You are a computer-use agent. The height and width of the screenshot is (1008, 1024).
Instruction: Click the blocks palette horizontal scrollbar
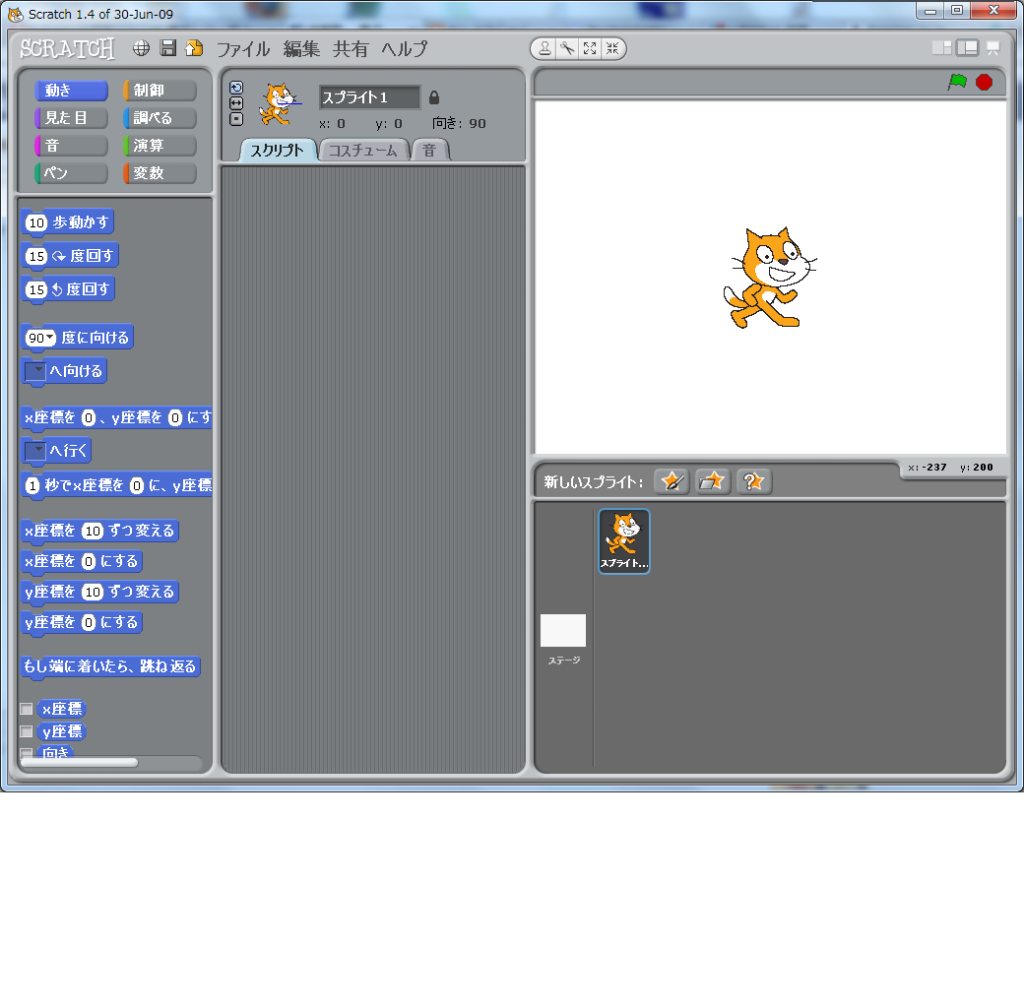[x=79, y=762]
